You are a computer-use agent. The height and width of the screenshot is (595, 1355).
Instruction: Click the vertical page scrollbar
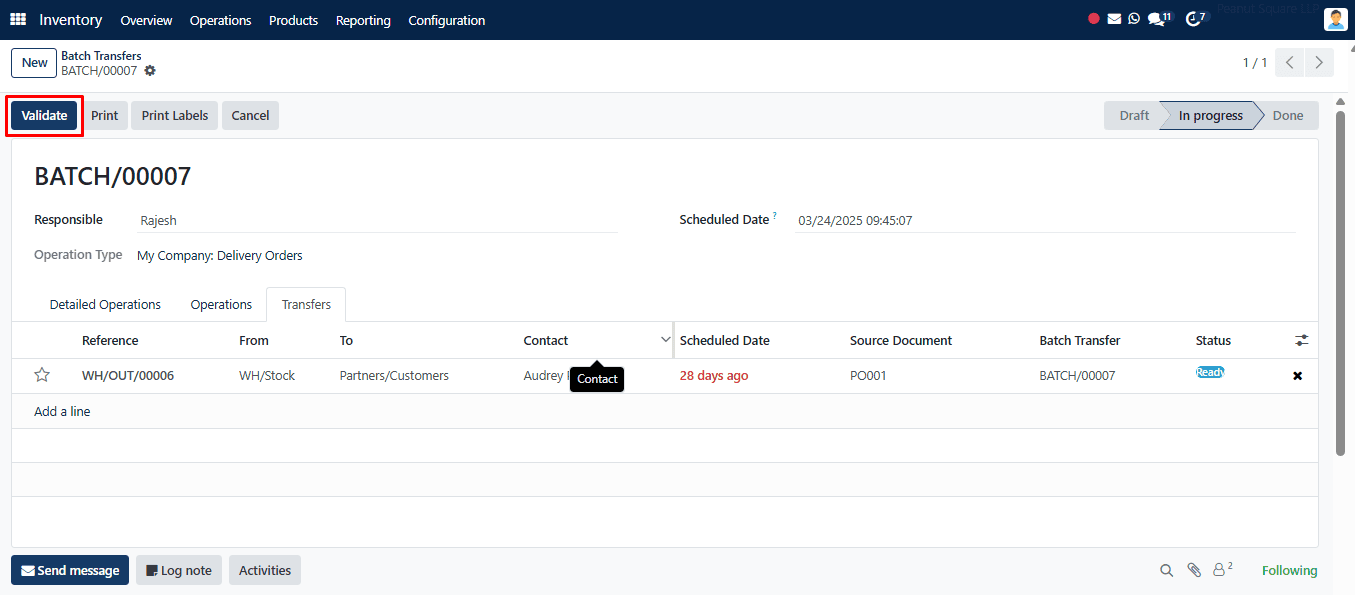point(1341,283)
